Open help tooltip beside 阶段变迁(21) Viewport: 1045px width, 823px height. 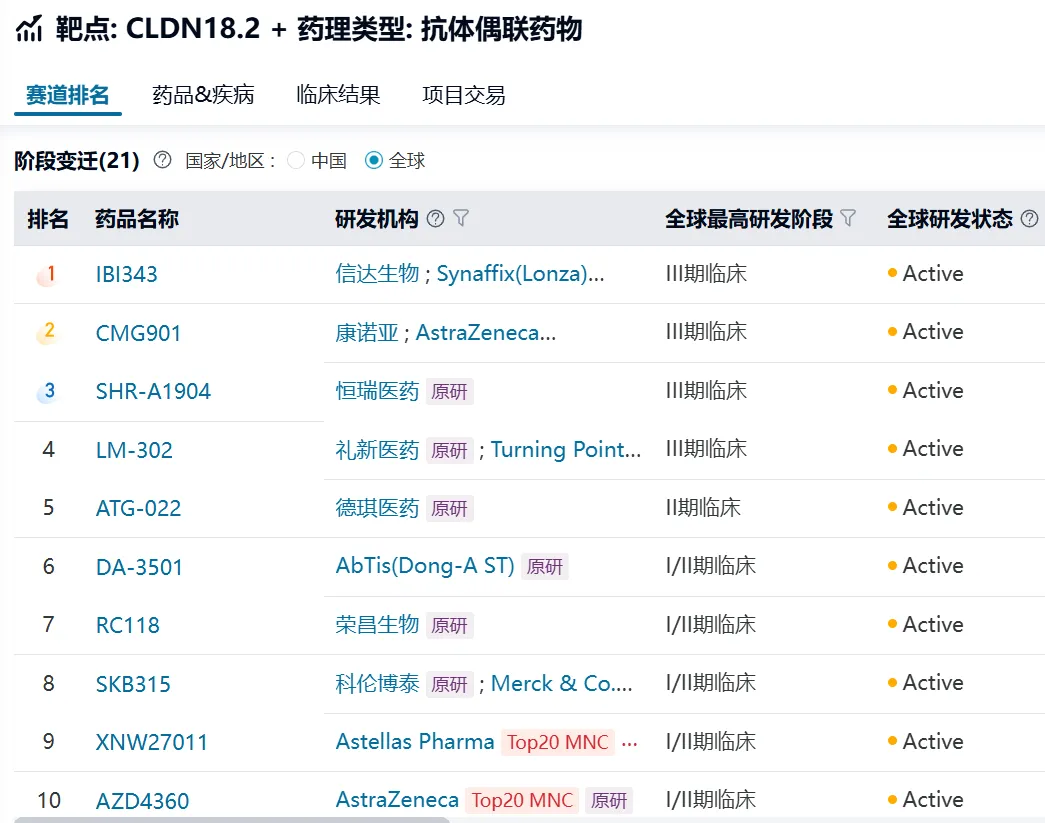[161, 160]
